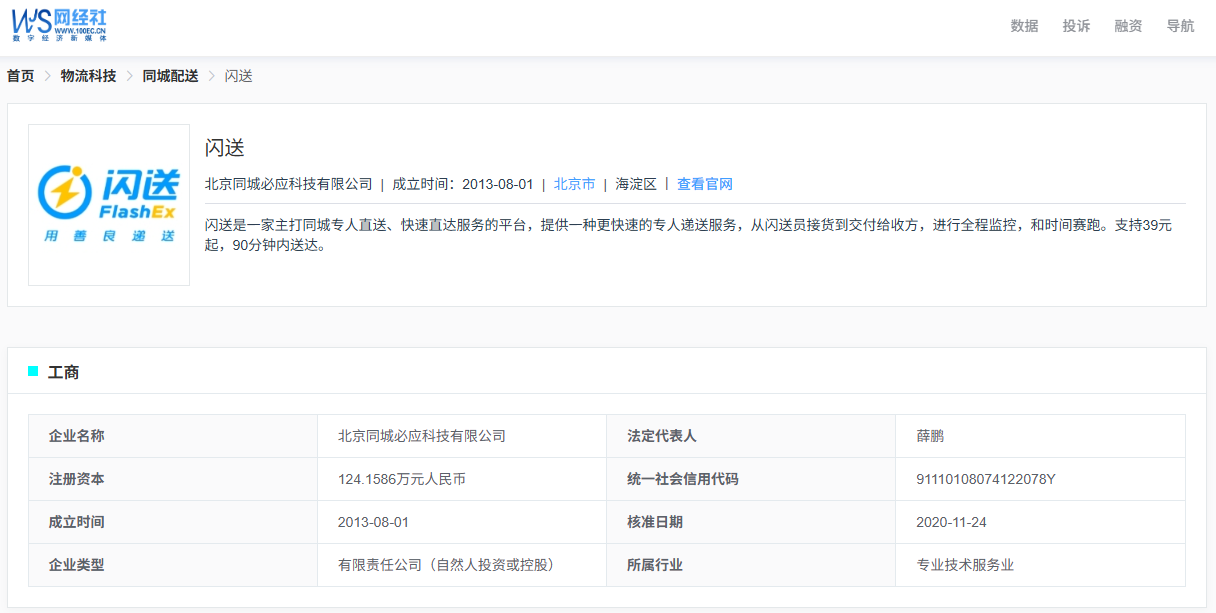Viewport: 1216px width, 613px height.
Task: Open the 投诉 menu item
Action: point(1076,26)
